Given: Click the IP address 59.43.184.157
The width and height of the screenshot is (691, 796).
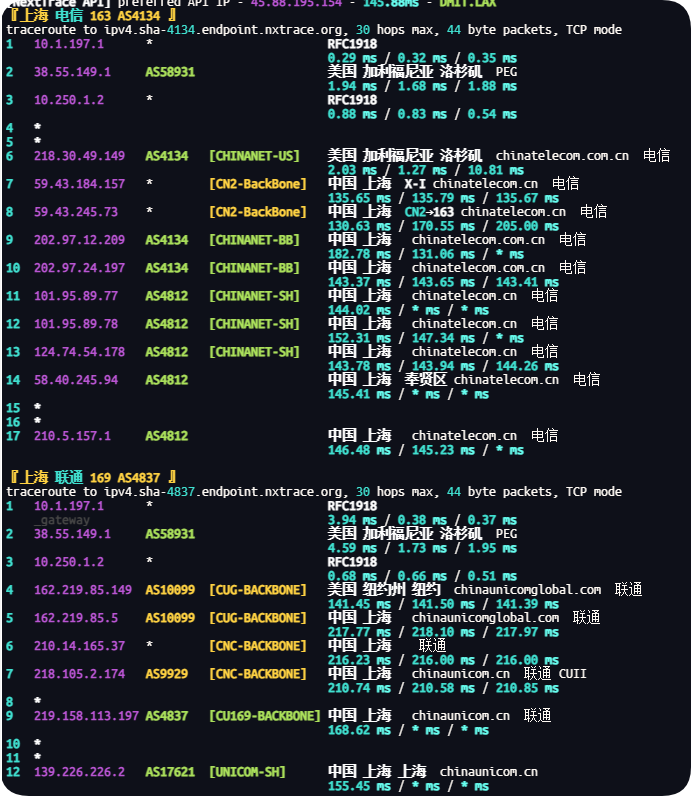Looking at the screenshot, I should 79,184.
